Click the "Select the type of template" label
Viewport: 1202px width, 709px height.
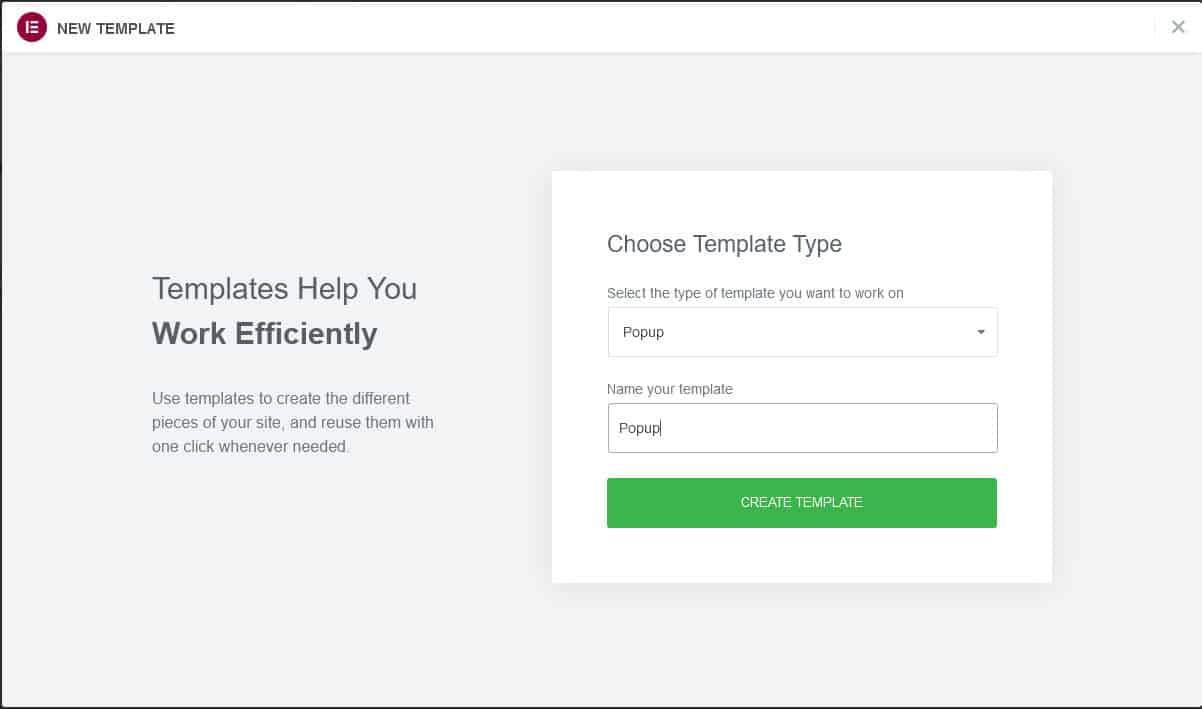tap(755, 293)
